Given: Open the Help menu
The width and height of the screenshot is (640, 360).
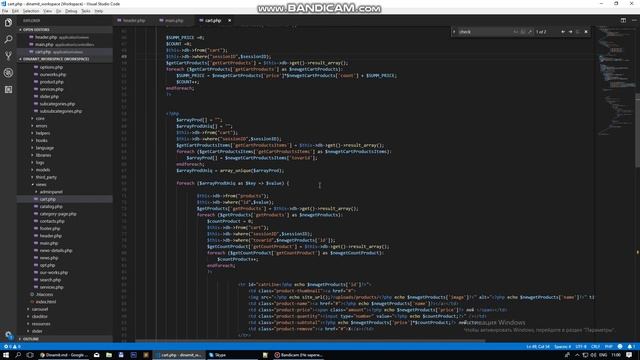Looking at the screenshot, I should pyautogui.click(x=99, y=11).
